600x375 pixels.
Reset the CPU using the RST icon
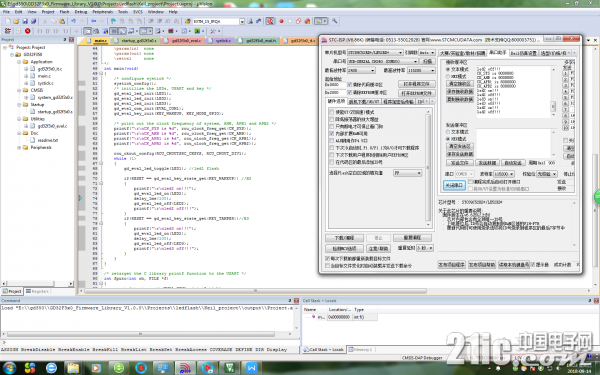tap(8, 31)
